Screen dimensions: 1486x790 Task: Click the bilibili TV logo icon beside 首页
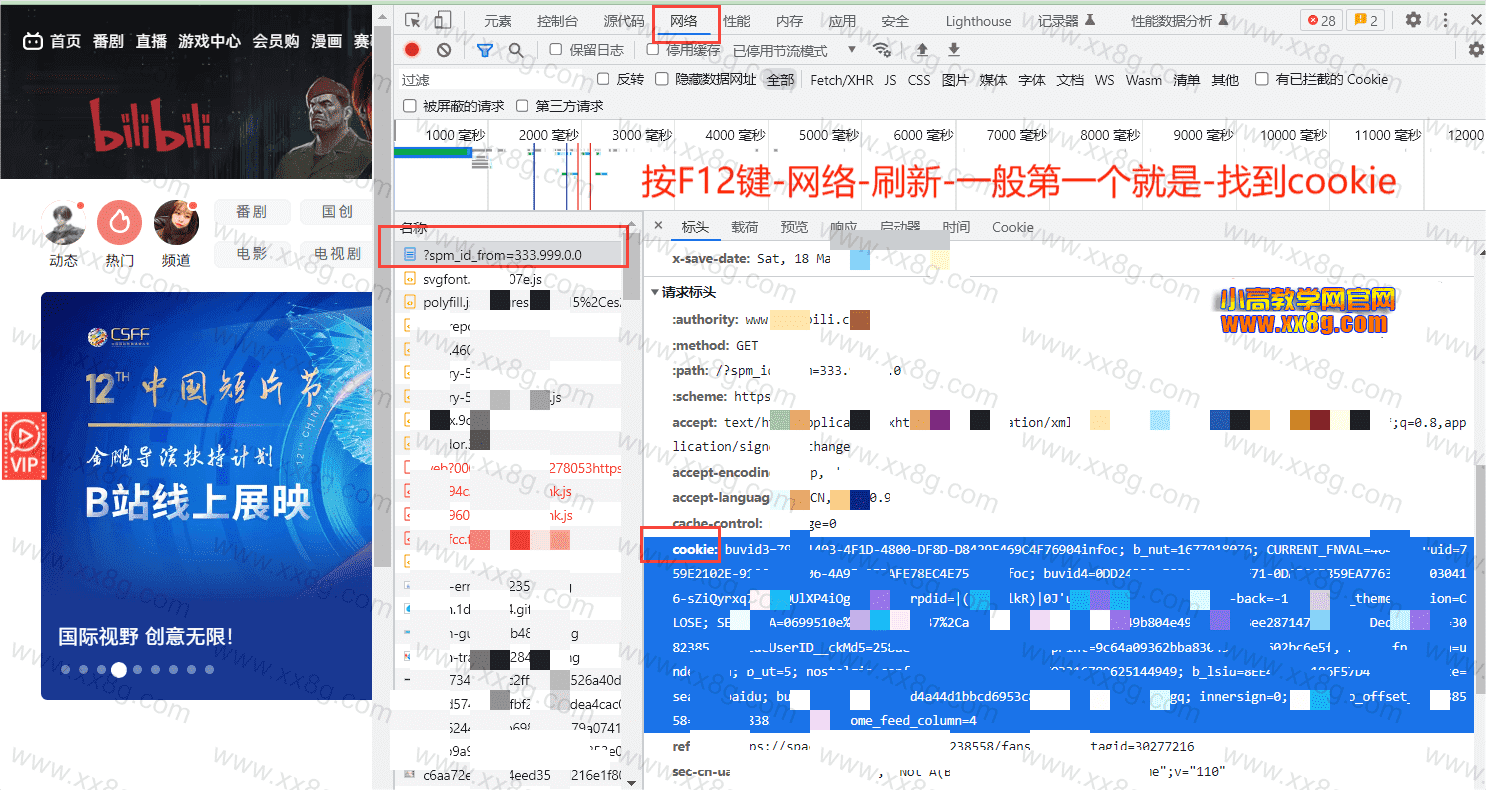33,41
